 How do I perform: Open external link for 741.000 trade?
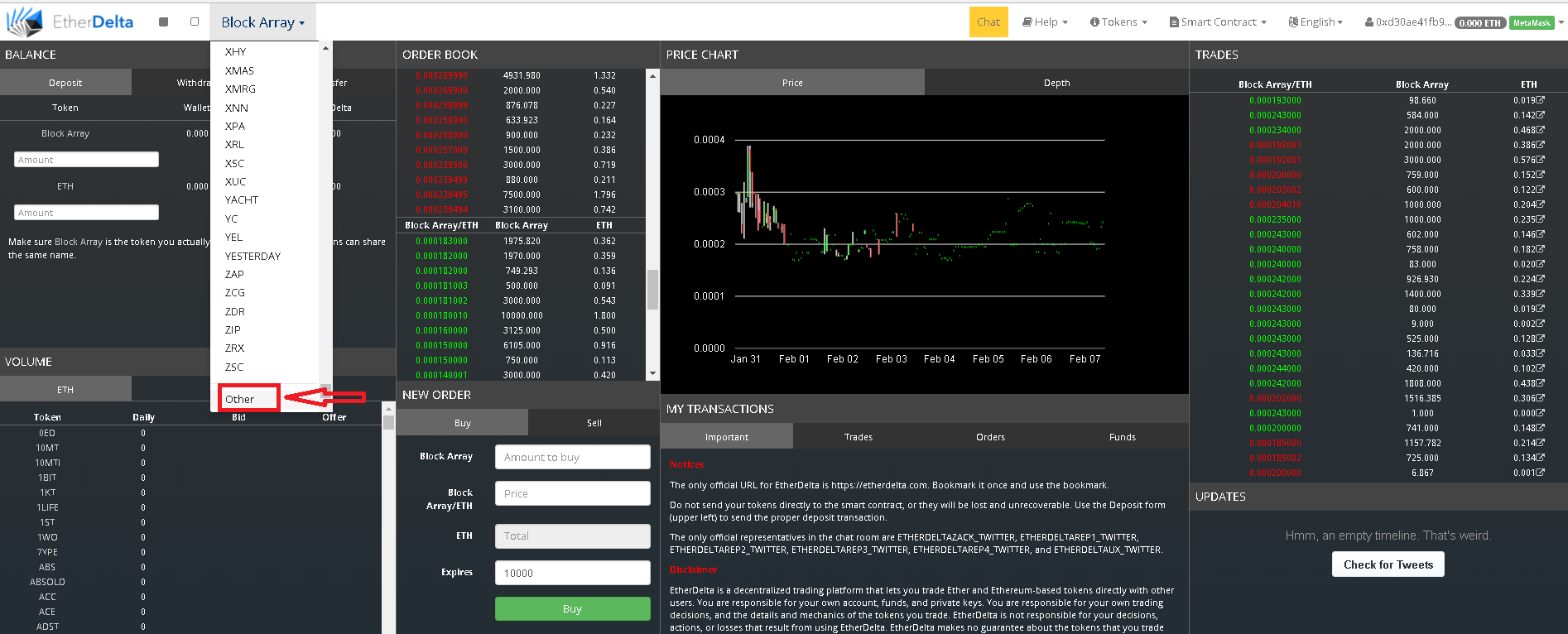pos(1541,428)
